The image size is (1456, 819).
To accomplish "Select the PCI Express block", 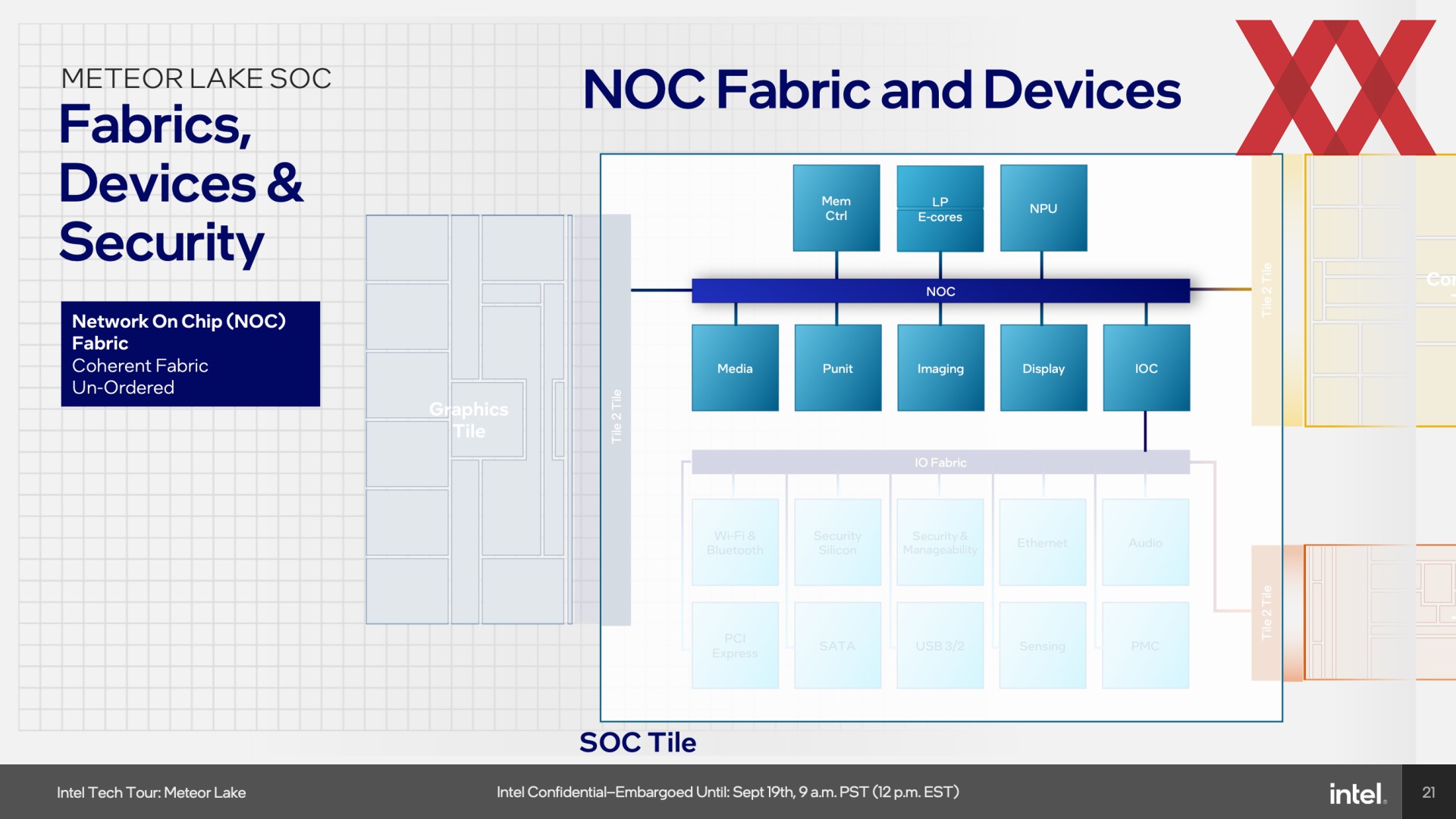I will tap(735, 645).
